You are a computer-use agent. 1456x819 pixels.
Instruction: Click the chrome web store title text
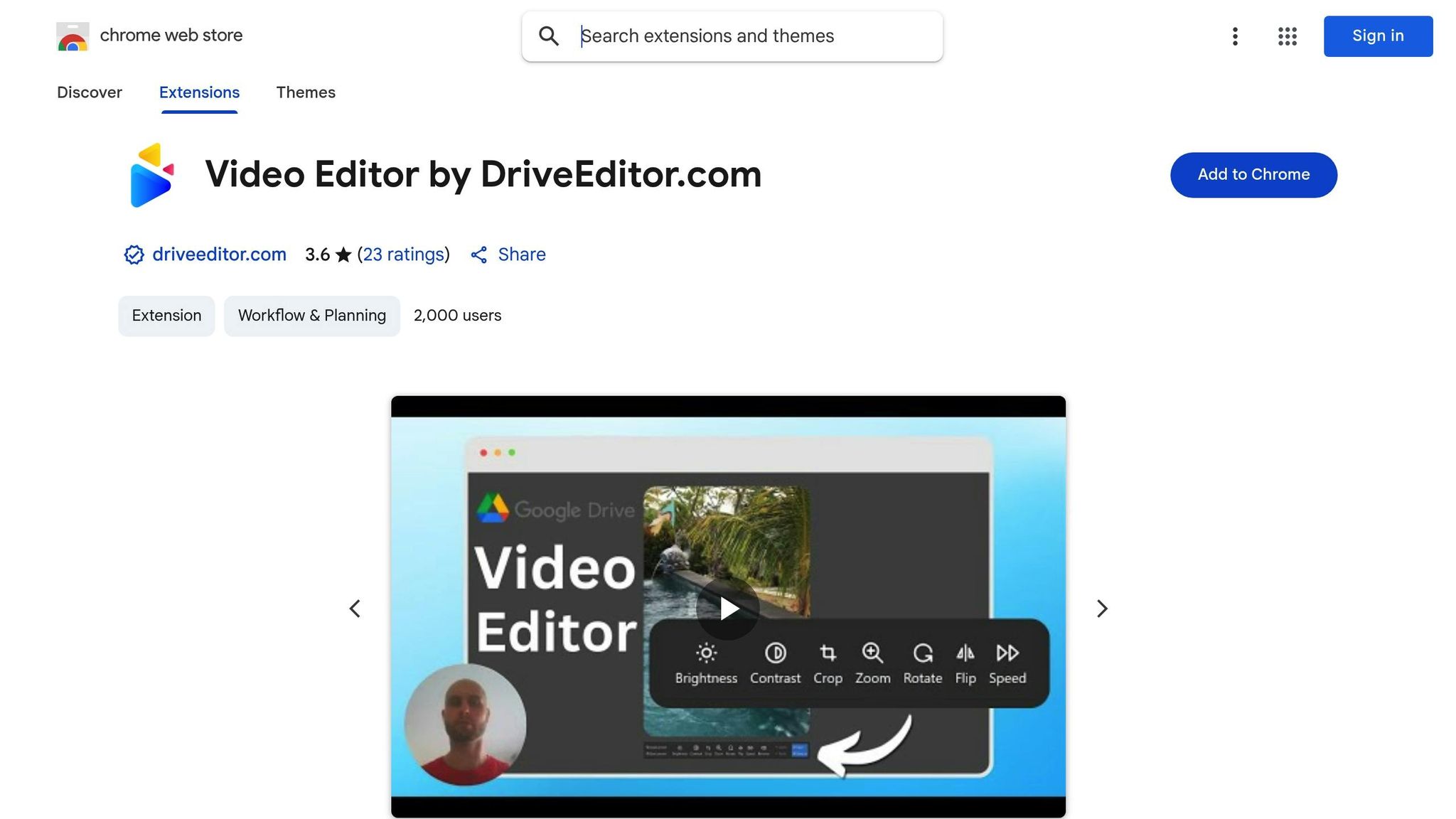pos(171,36)
